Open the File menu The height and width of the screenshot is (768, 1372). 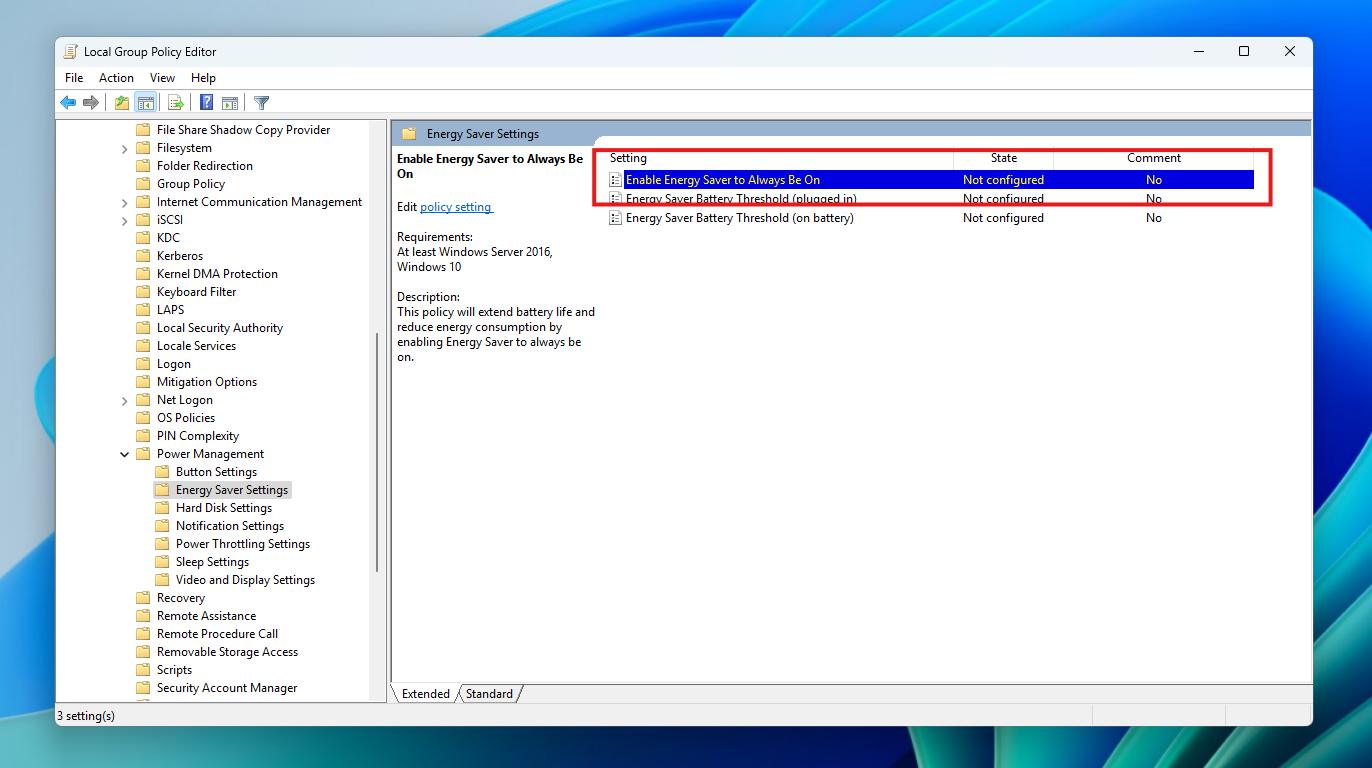click(x=73, y=77)
